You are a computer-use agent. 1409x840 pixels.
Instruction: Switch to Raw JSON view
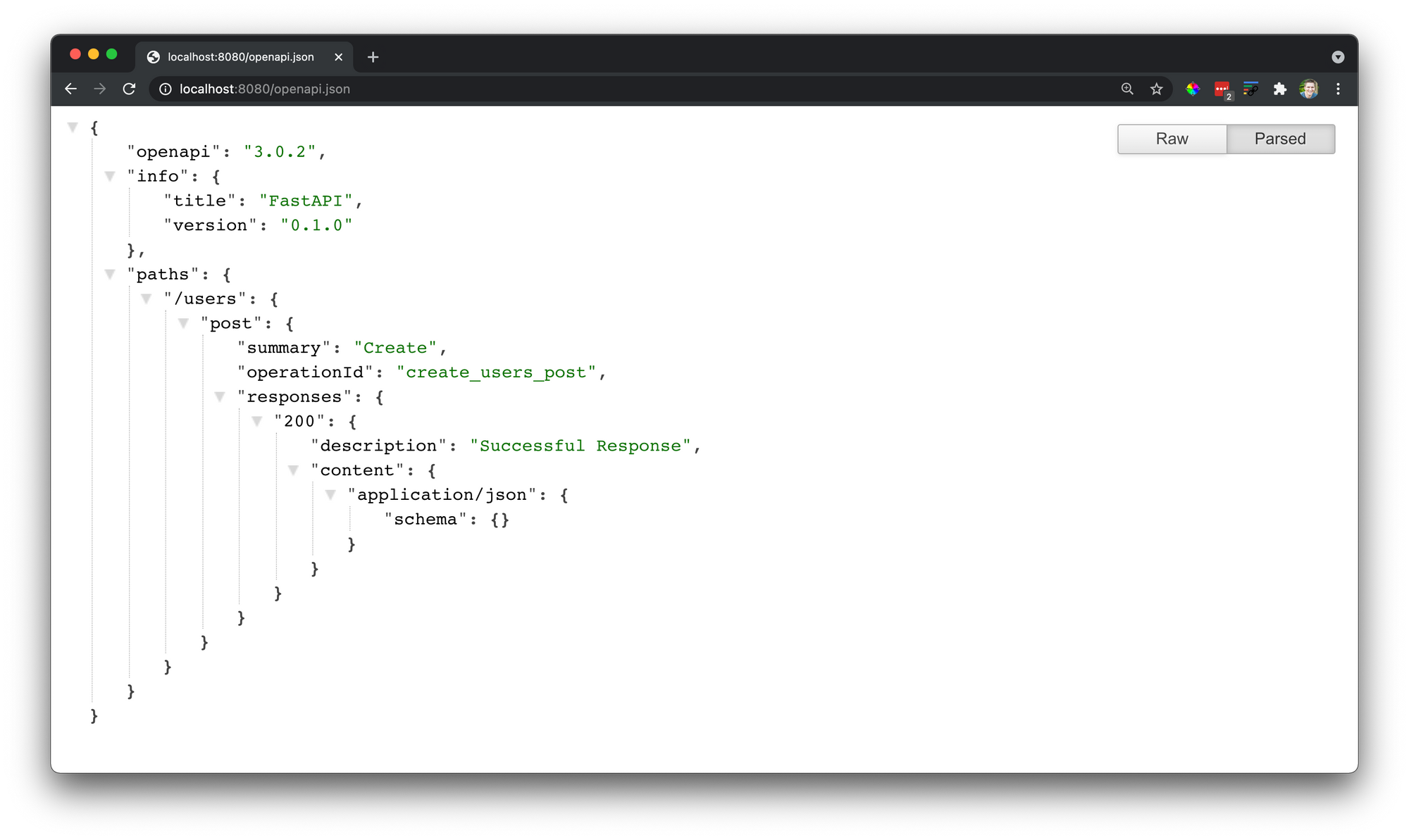(x=1172, y=139)
